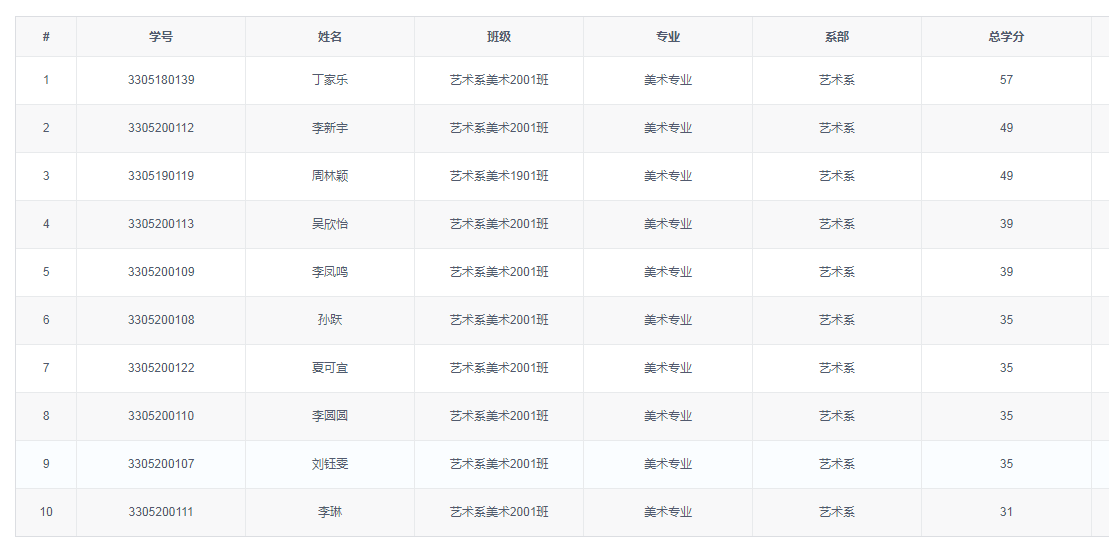Screen dimensions: 1109x548
Task: Click the 学号 column header
Action: 161,37
